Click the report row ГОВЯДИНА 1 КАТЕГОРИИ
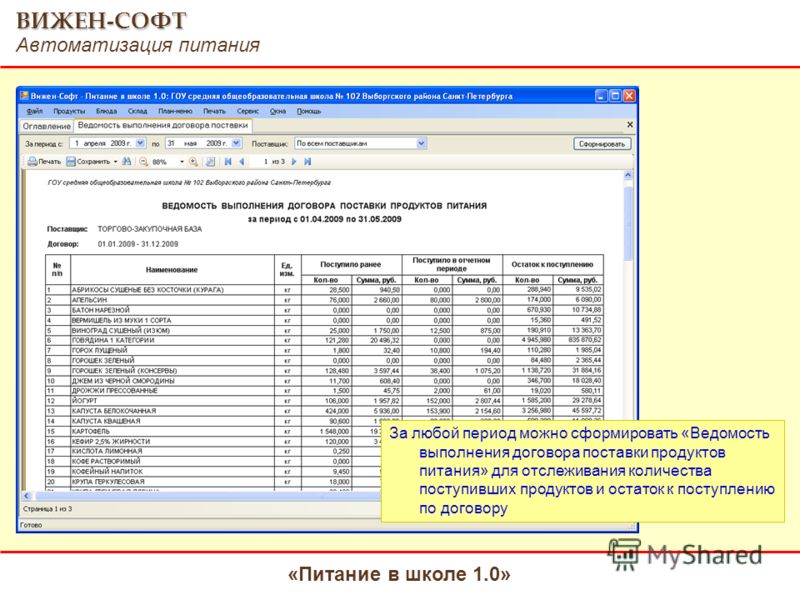This screenshot has width=800, height=600. click(x=324, y=340)
